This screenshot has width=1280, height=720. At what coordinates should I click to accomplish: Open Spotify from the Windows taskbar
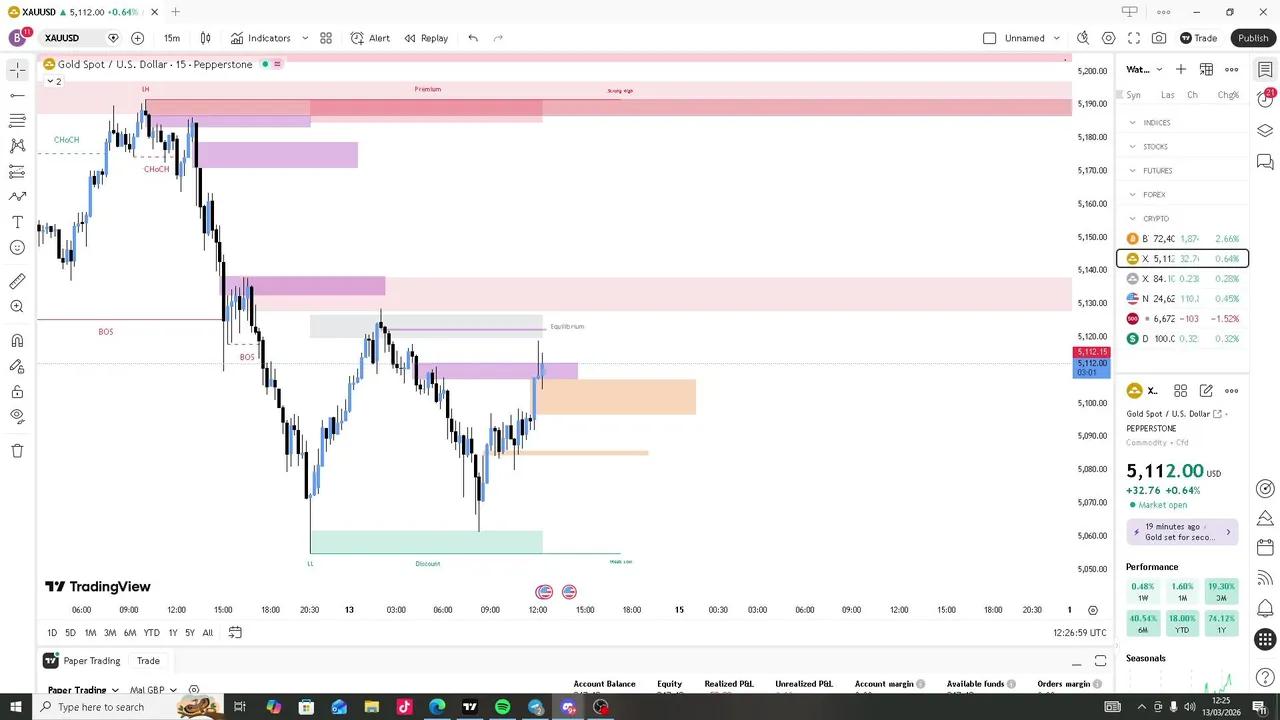502,707
